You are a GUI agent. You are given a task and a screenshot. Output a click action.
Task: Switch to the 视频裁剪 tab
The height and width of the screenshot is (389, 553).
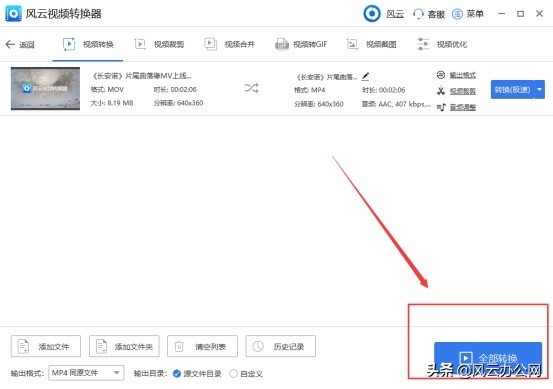[x=159, y=44]
